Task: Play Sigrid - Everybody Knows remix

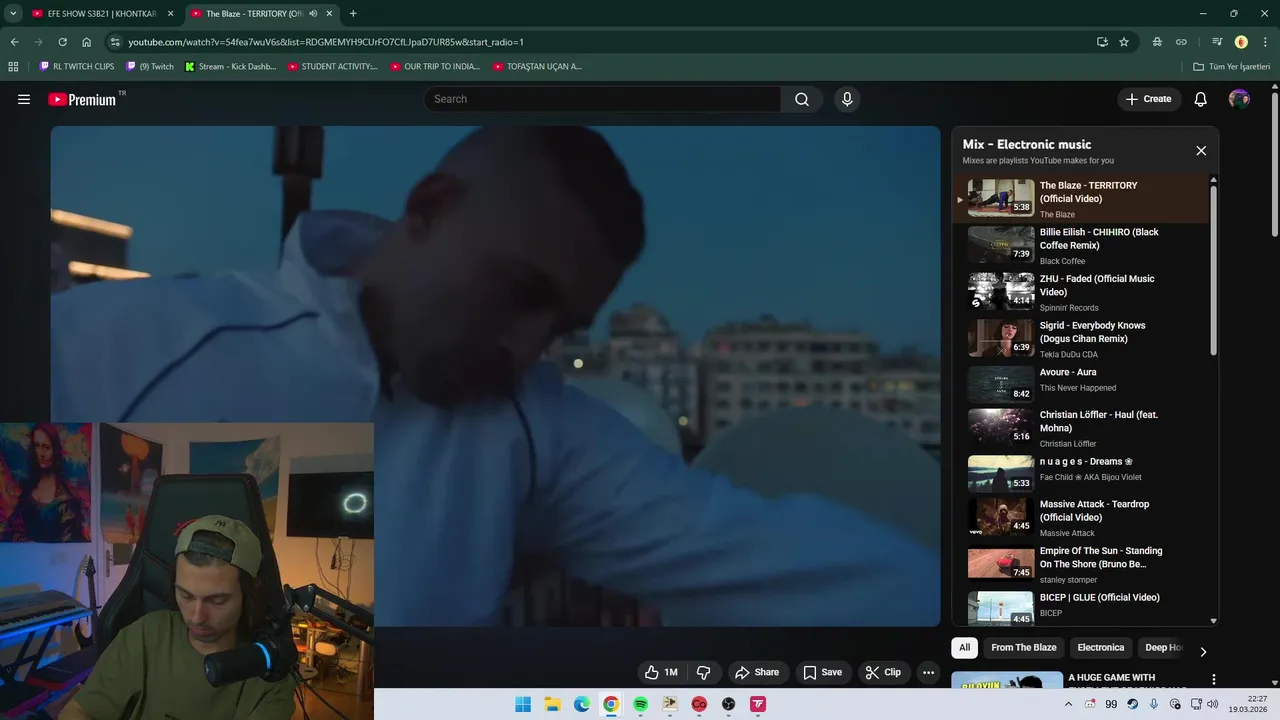Action: click(1081, 339)
